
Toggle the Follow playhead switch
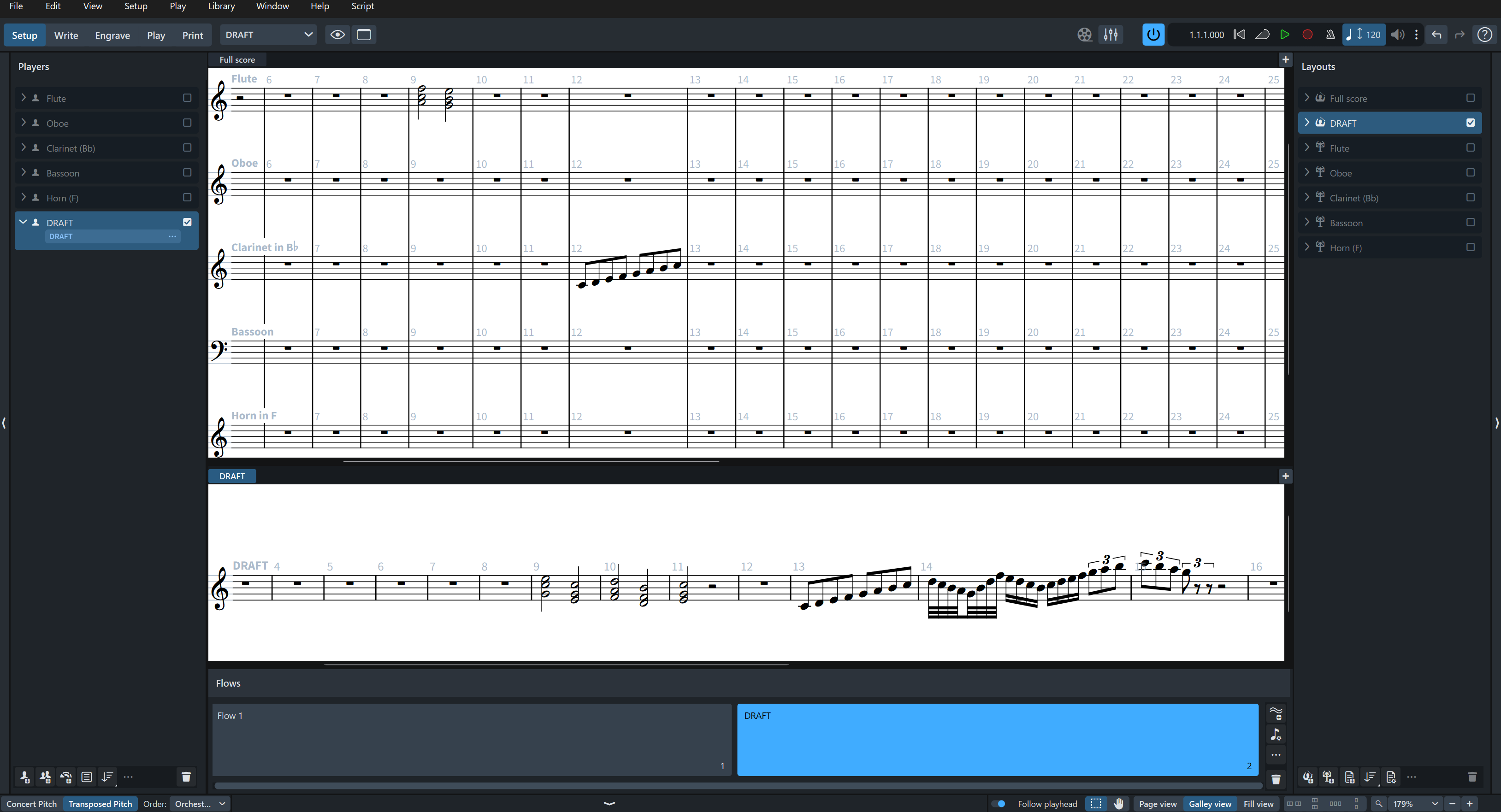click(999, 804)
